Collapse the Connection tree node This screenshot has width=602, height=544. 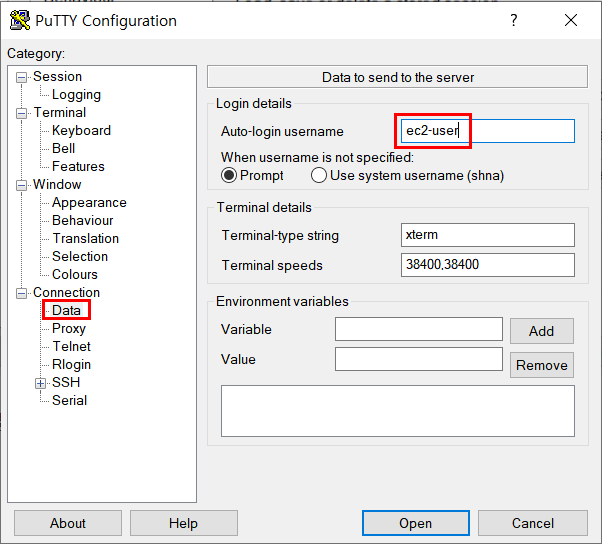coord(22,293)
